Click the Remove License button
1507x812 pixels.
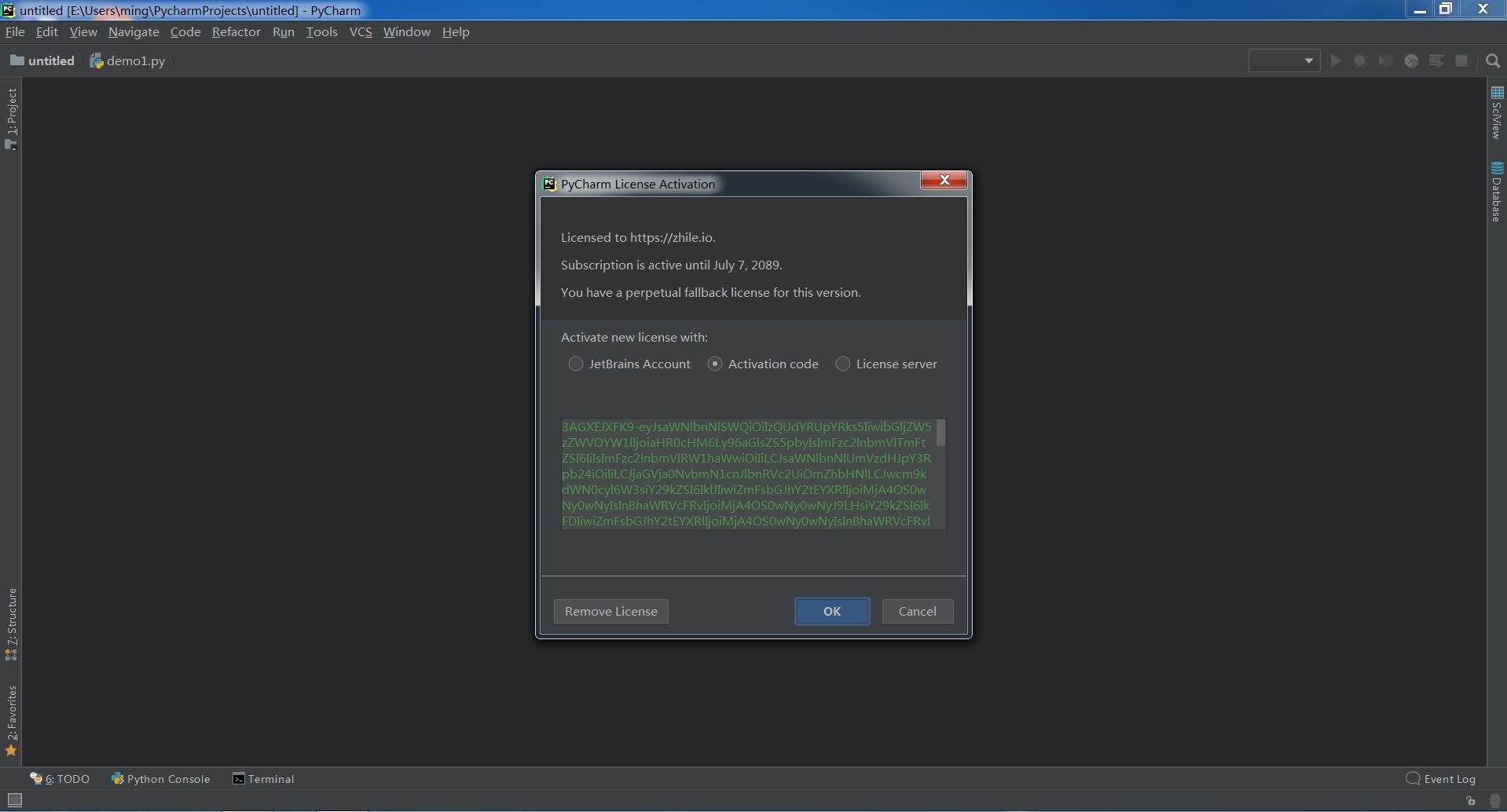point(611,611)
